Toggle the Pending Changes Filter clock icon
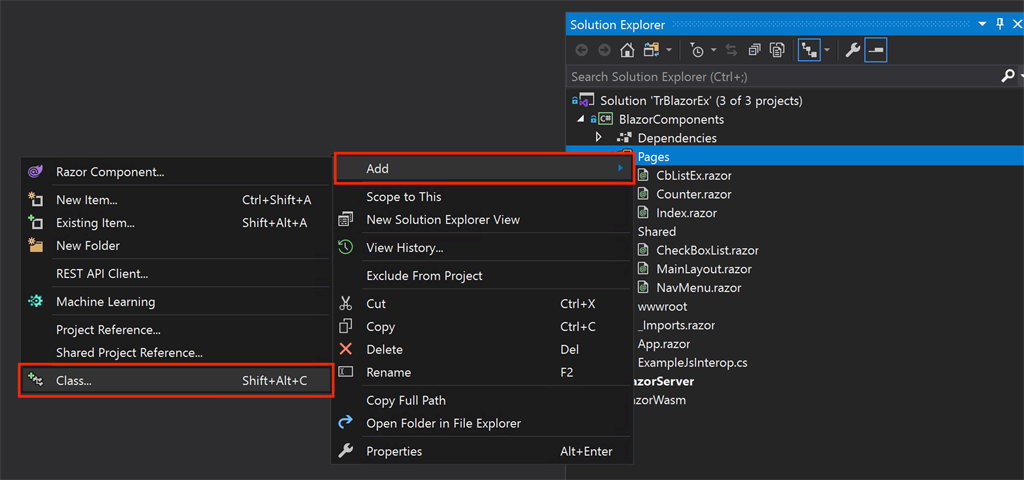The height and width of the screenshot is (480, 1024). click(x=697, y=50)
